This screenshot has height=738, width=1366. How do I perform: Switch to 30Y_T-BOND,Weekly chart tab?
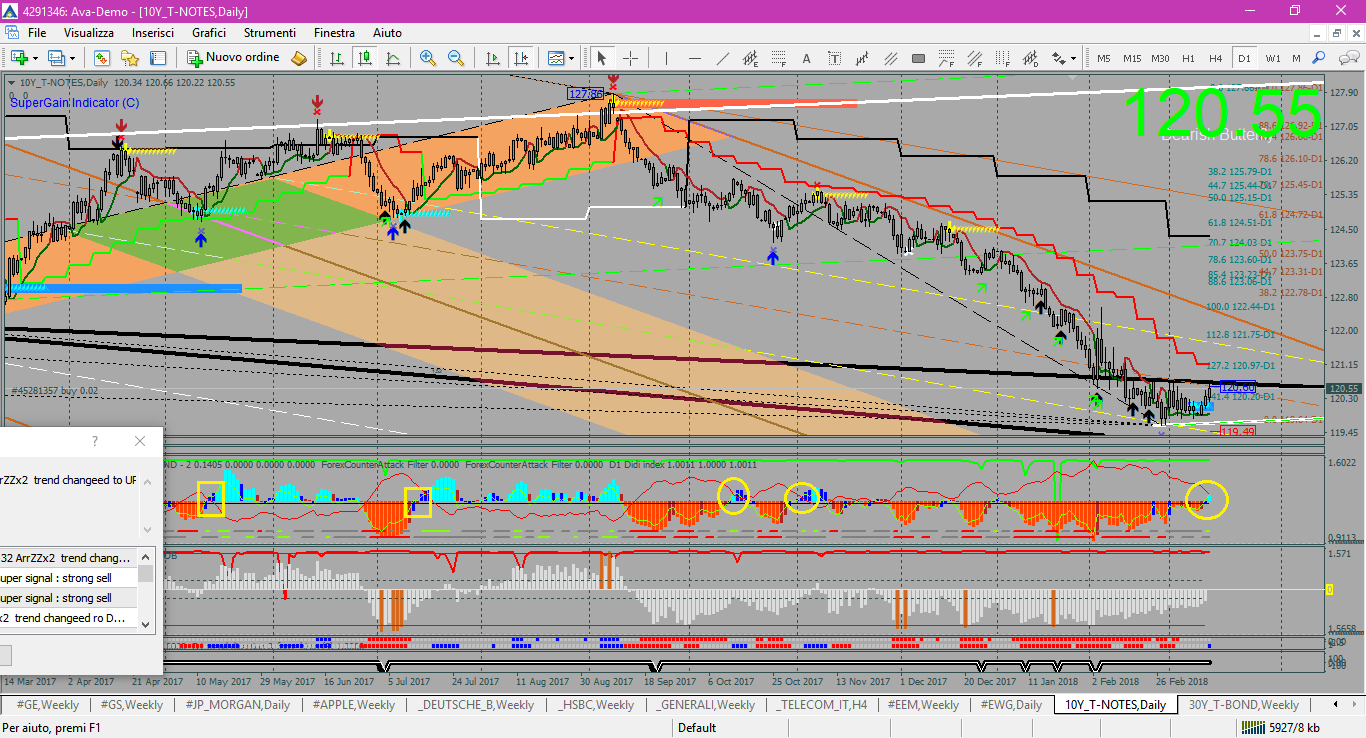pyautogui.click(x=1243, y=704)
